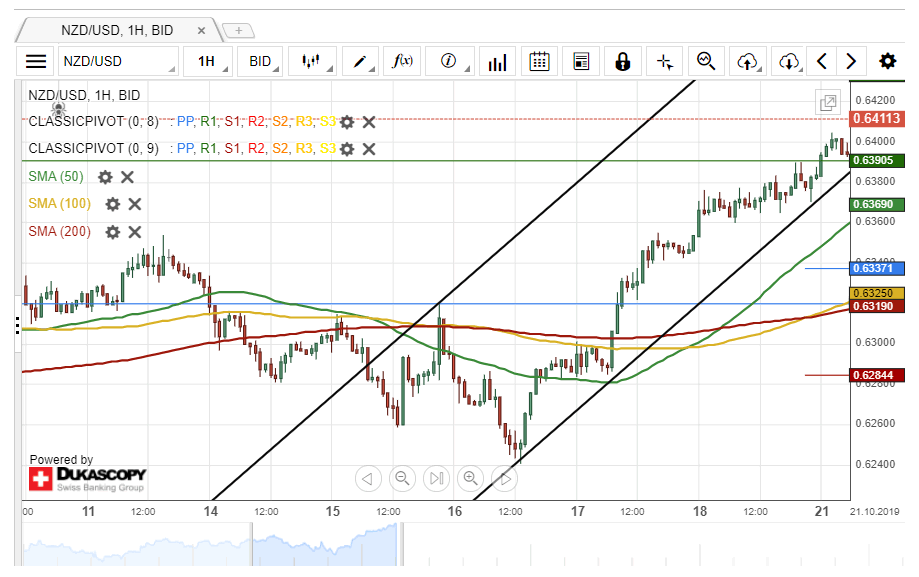Image resolution: width=919 pixels, height=577 pixels.
Task: Click the highlighted range in overview navigator
Action: (x=324, y=544)
